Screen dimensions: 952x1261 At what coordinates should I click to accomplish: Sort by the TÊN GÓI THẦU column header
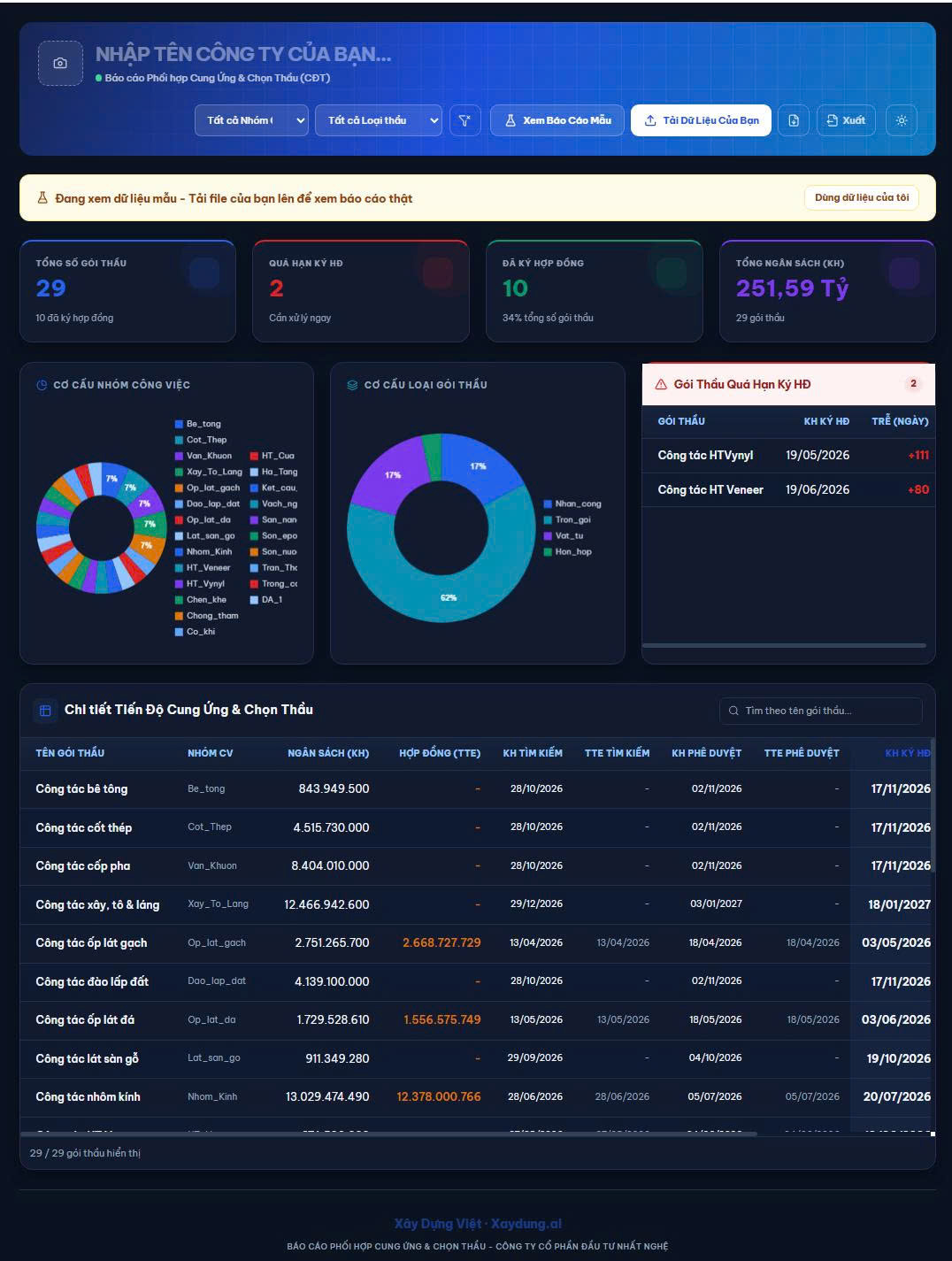[70, 753]
